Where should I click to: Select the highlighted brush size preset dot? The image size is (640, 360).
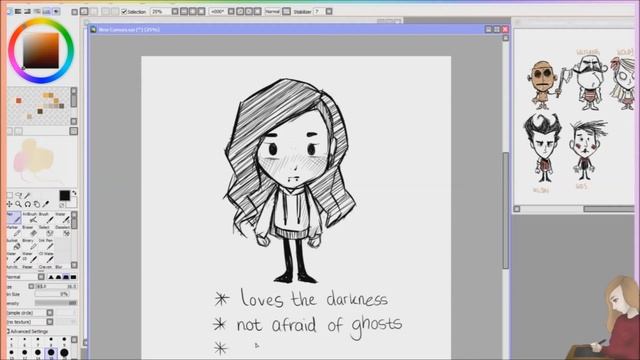pos(51,352)
